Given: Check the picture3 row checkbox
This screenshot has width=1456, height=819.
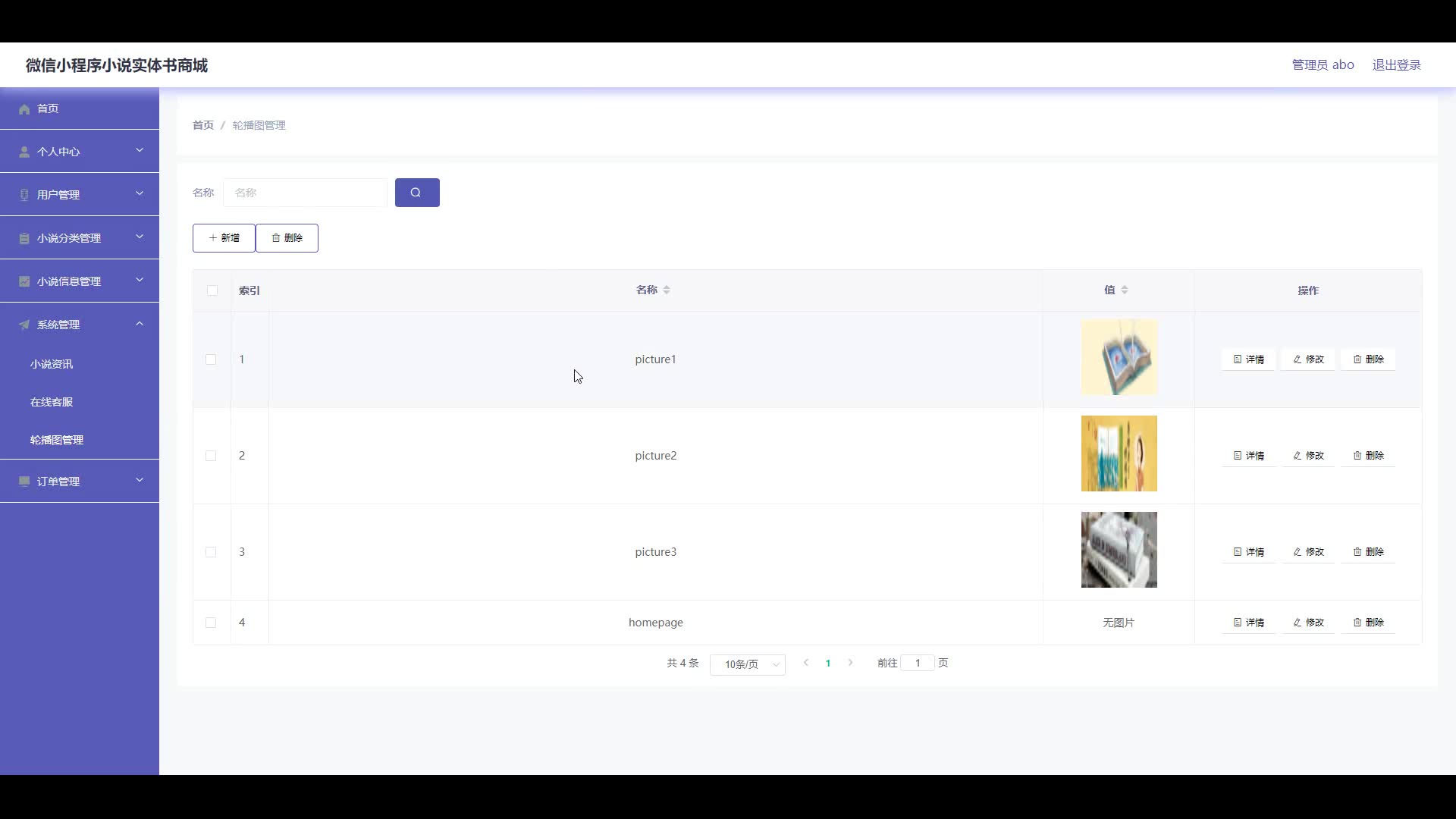Looking at the screenshot, I should point(211,552).
